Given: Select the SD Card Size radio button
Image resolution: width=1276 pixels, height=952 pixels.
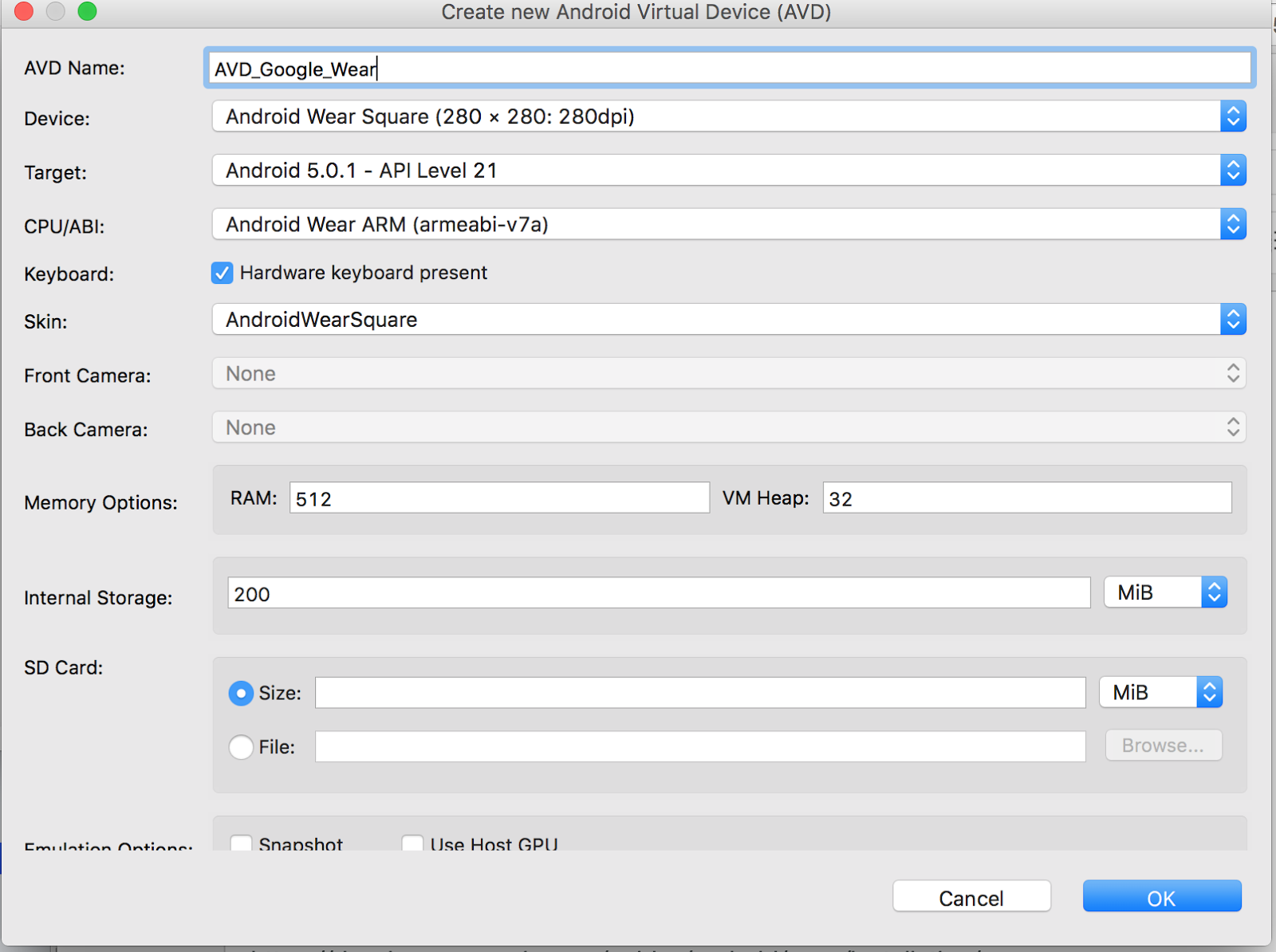Looking at the screenshot, I should point(241,694).
